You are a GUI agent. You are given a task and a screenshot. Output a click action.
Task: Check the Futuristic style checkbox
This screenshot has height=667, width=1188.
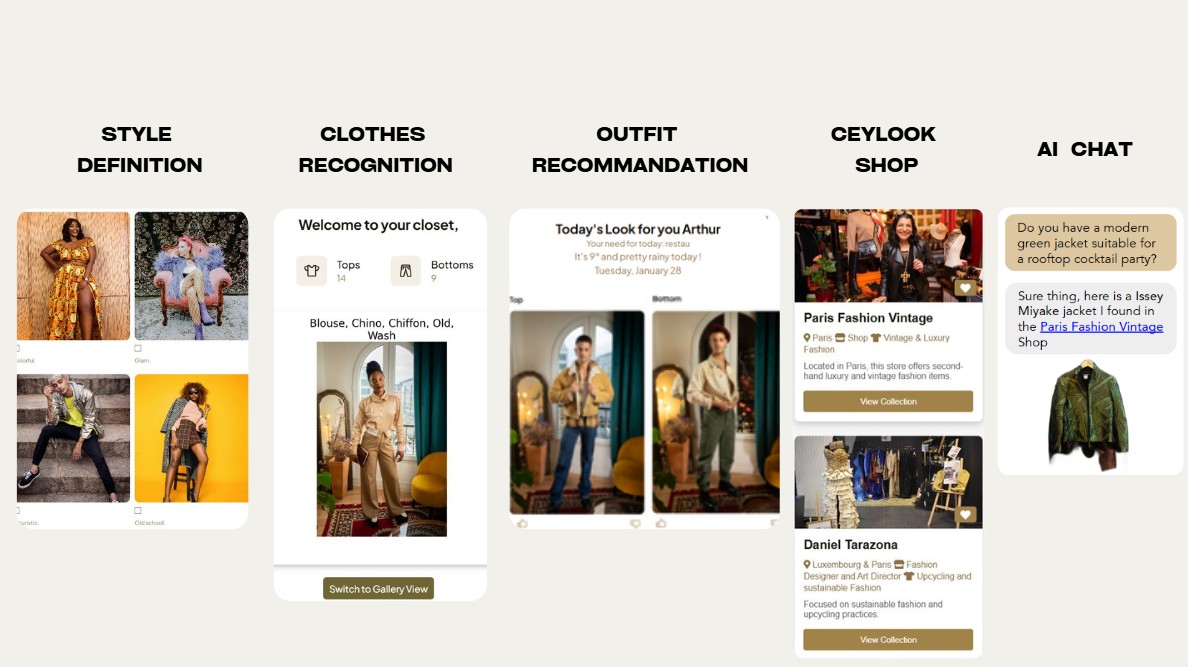pyautogui.click(x=18, y=511)
